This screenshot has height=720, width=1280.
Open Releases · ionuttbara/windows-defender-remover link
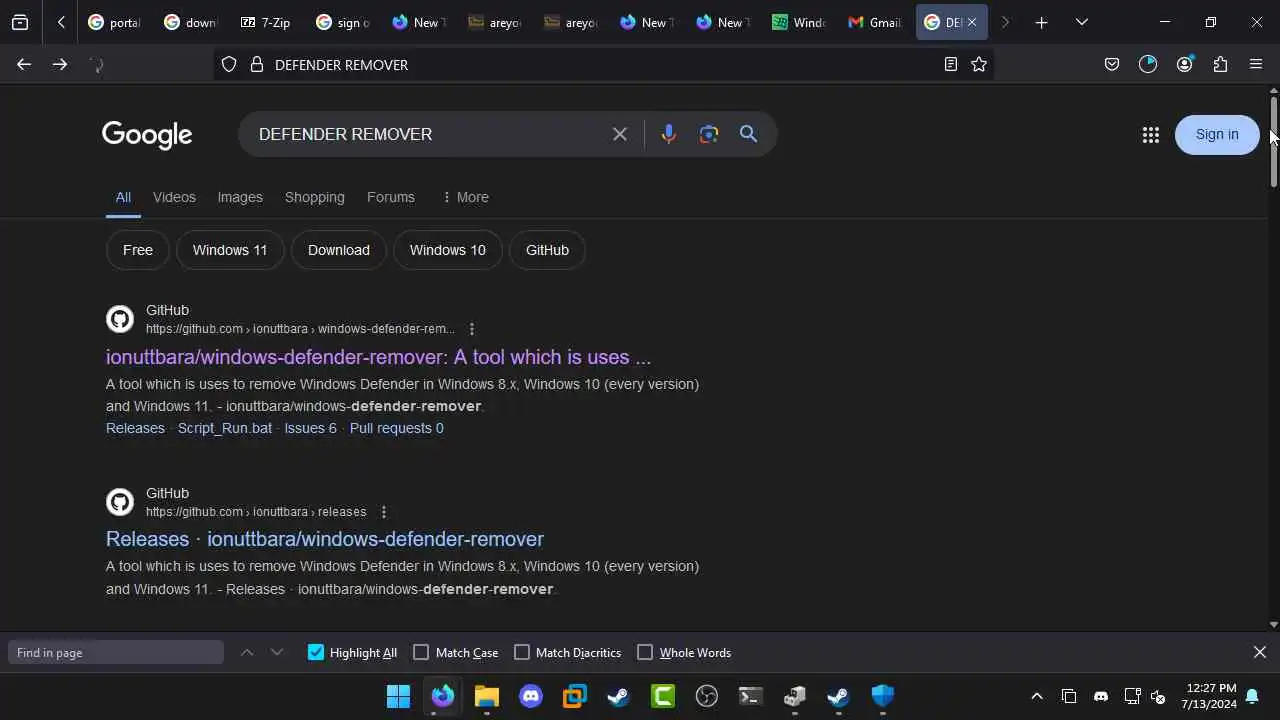pyautogui.click(x=325, y=539)
